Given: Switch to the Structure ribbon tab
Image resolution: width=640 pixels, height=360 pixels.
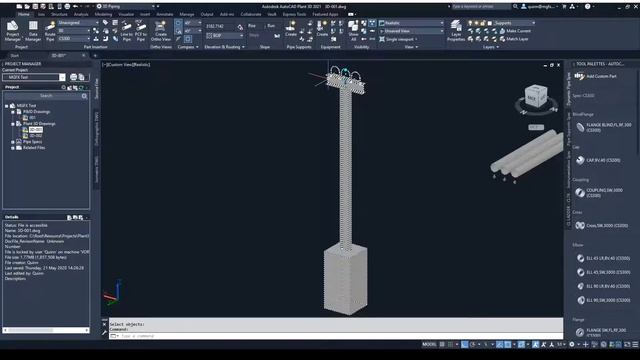Looking at the screenshot, I should 59,14.
